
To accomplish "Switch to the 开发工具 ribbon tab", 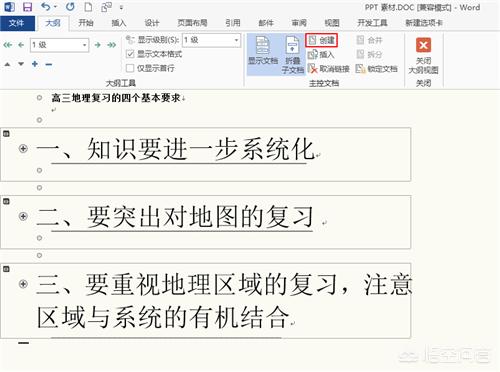I will (x=372, y=23).
